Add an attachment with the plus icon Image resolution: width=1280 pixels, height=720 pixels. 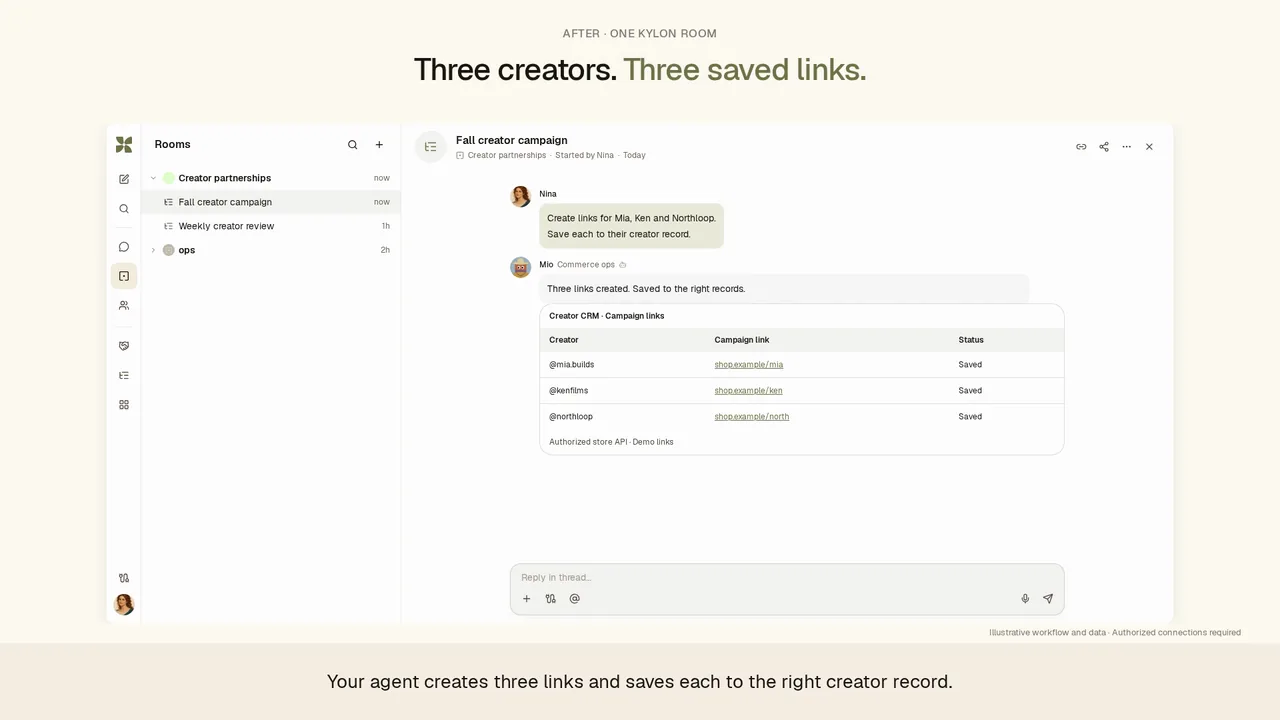coord(527,599)
